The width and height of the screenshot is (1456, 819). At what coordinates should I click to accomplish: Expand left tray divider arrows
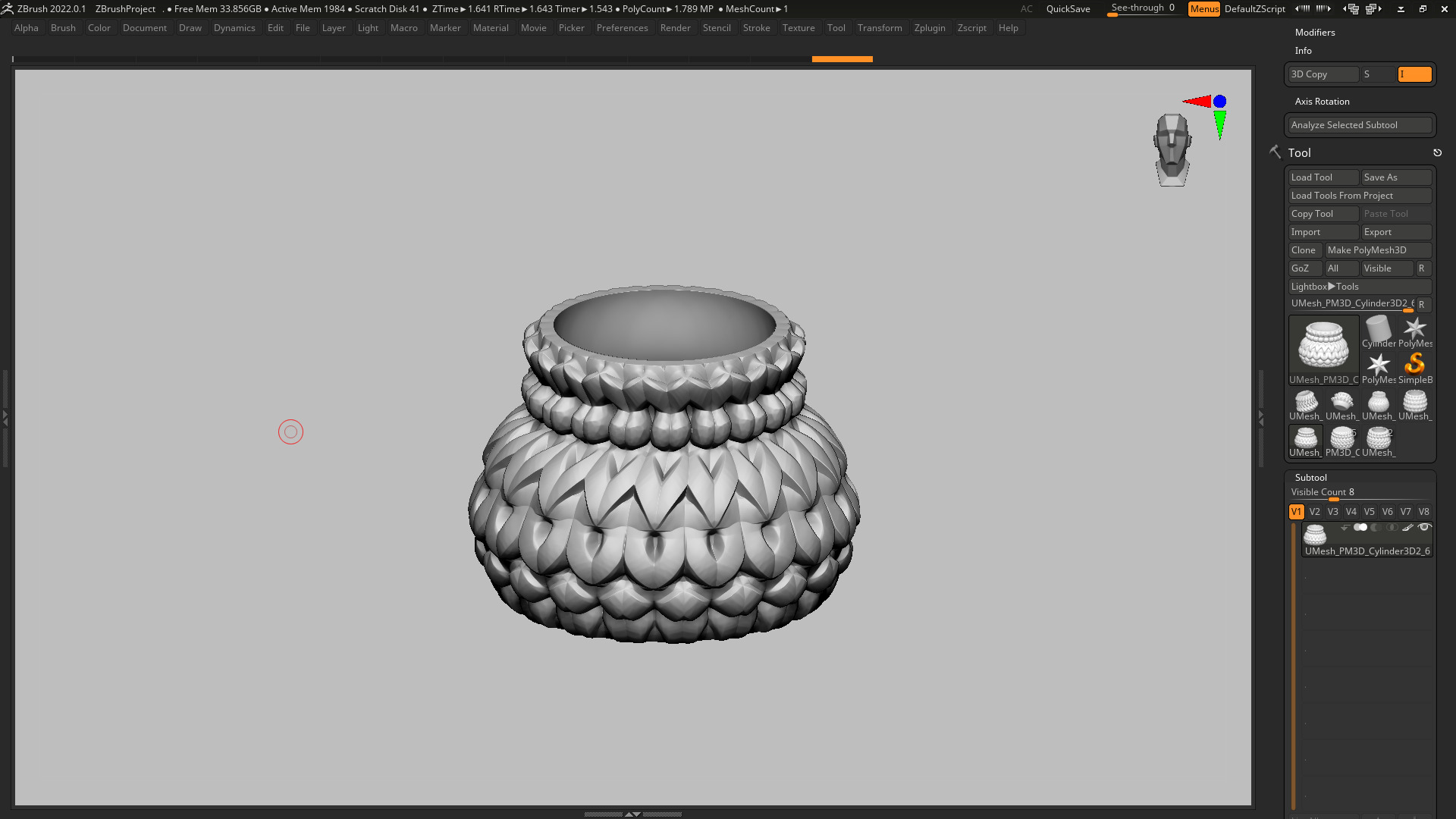click(x=5, y=418)
